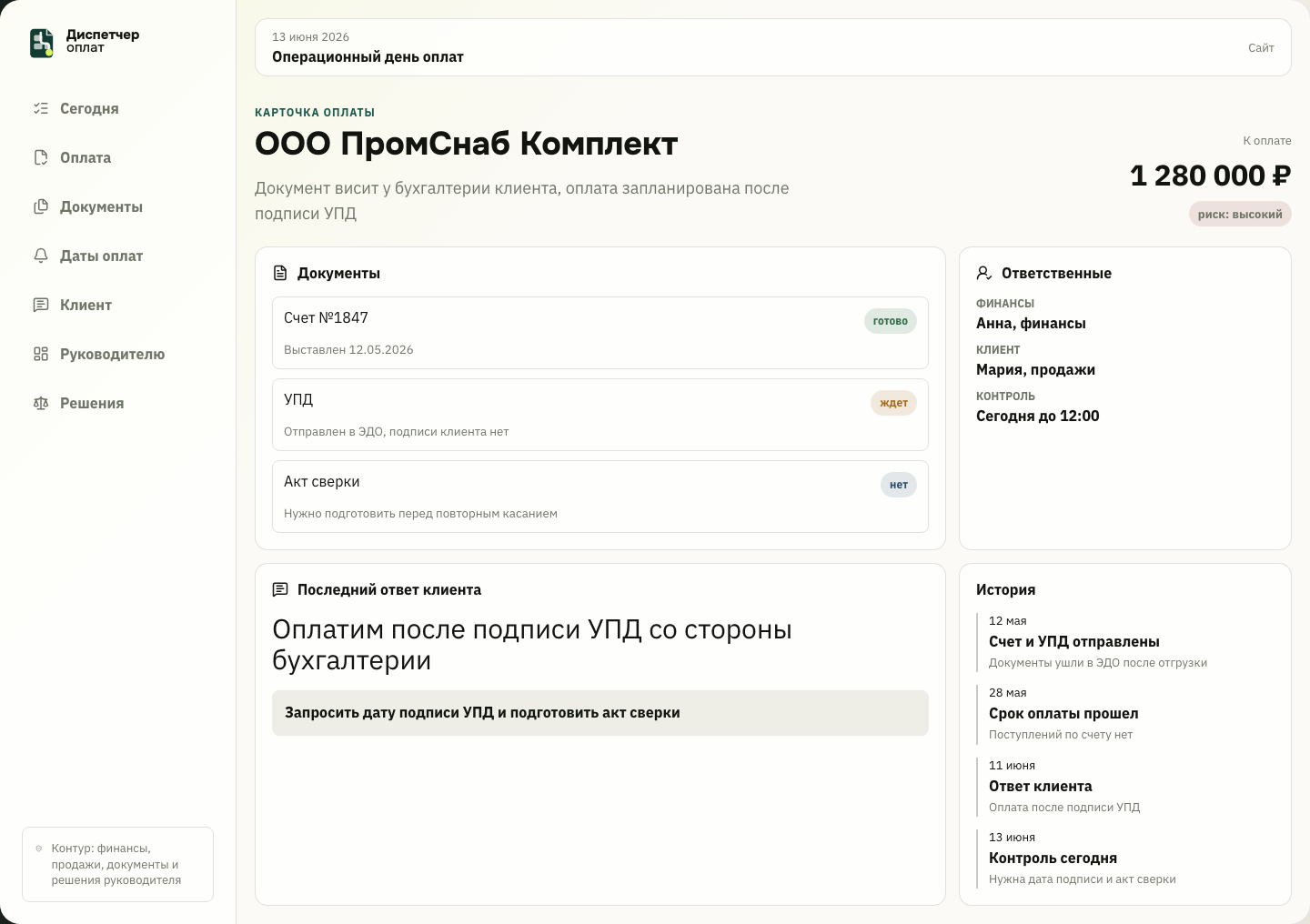Screen dimensions: 1310x924
Task: Click text Нужно подготовить перед повторным касанием
Action: coord(420,514)
